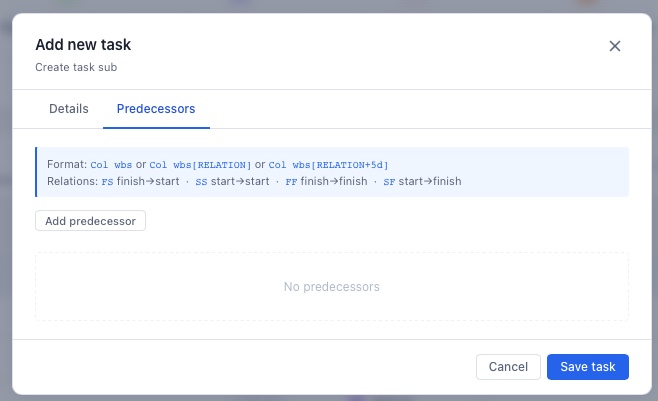This screenshot has height=401, width=658.
Task: Click the first 'Col wbs' format example
Action: point(111,165)
